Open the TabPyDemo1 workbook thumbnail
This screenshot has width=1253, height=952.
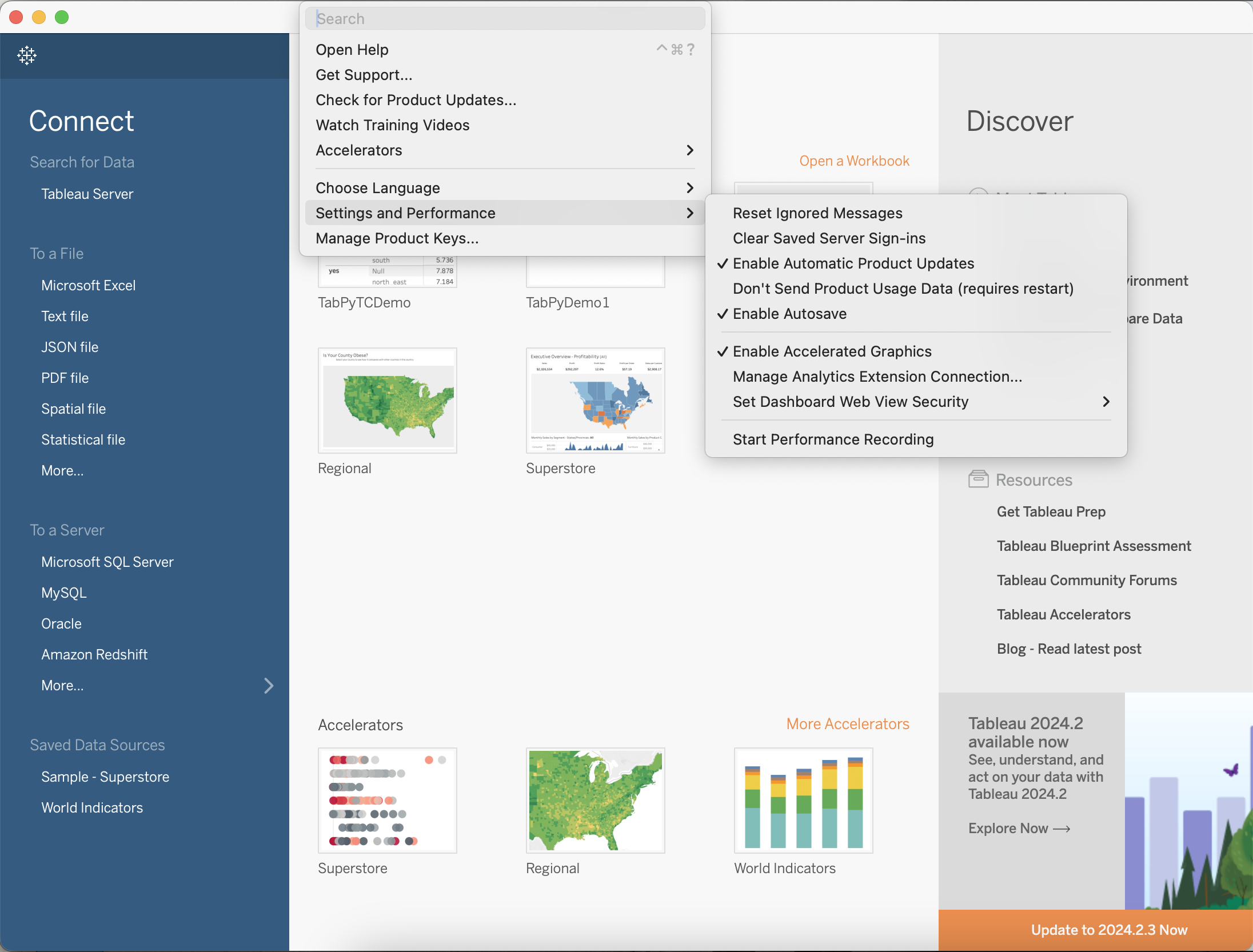click(596, 272)
